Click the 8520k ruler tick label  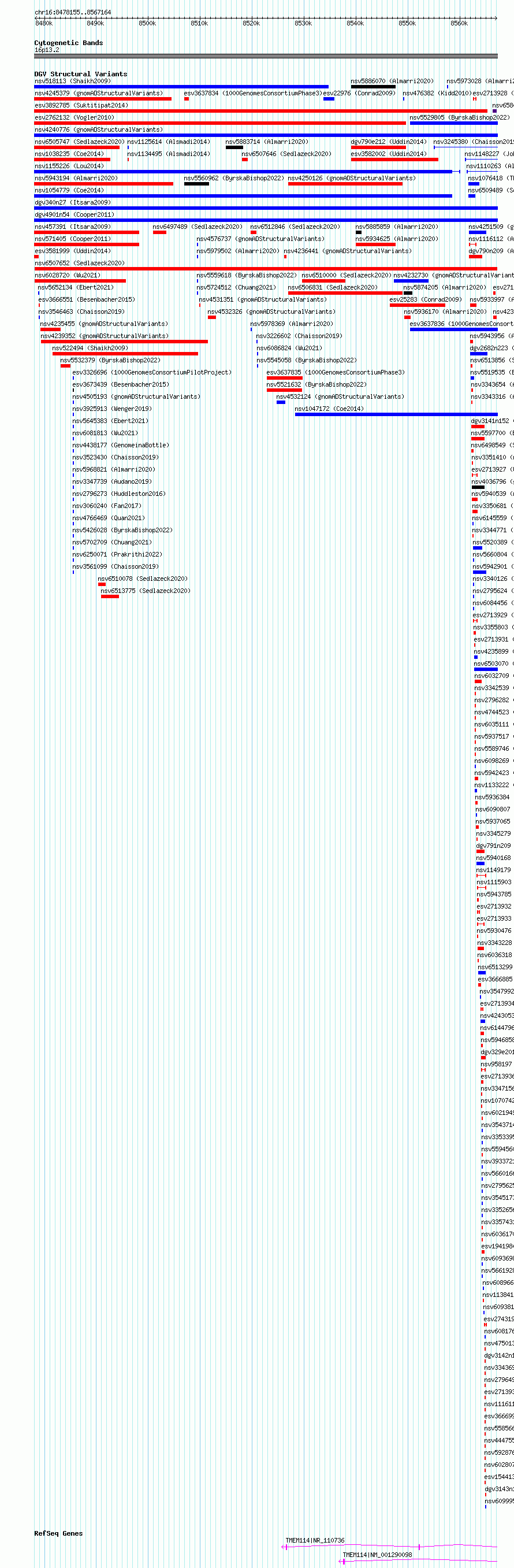click(x=251, y=23)
